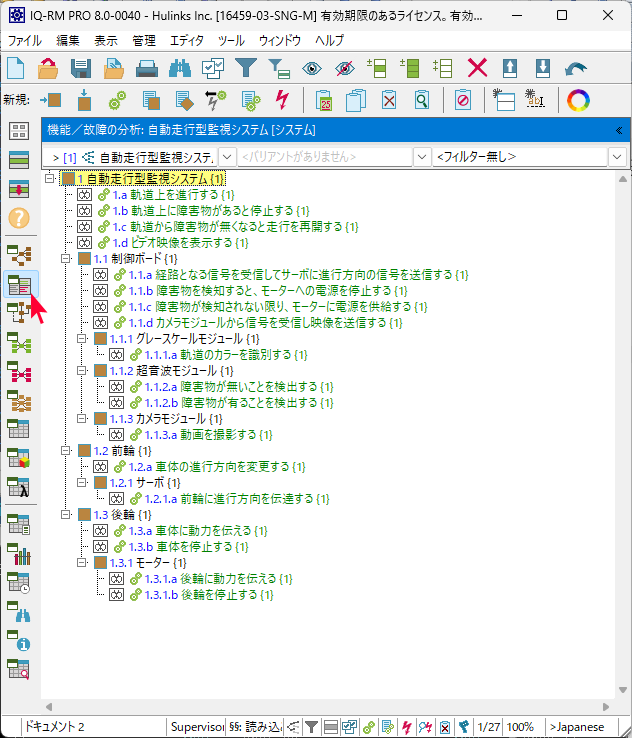Viewport: 632px width, 738px height.
Task: Toggle the crossed-out eye hide icon
Action: click(345, 68)
